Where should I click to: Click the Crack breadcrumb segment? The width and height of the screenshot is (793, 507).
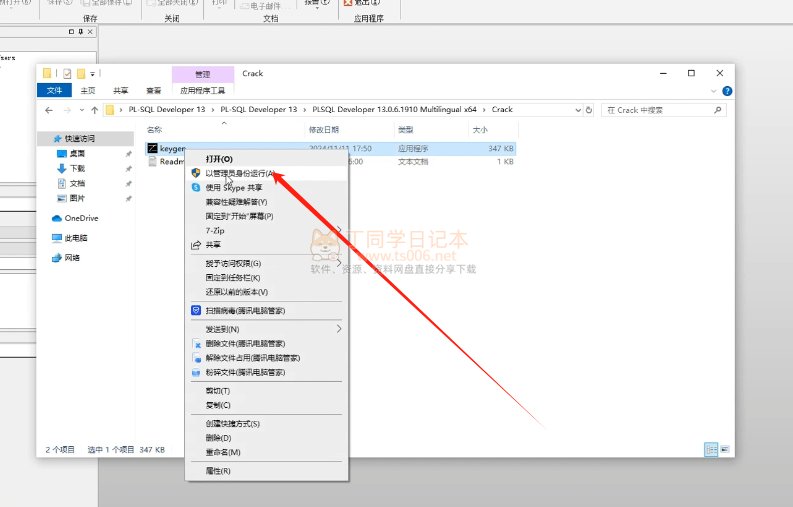[x=502, y=109]
